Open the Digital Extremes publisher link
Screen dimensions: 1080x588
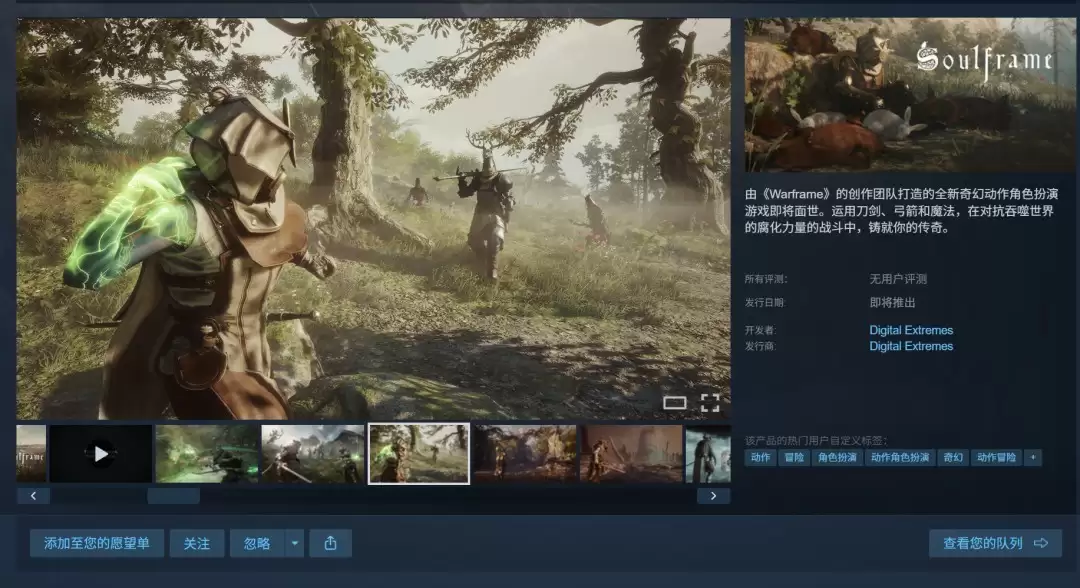pyautogui.click(x=911, y=346)
